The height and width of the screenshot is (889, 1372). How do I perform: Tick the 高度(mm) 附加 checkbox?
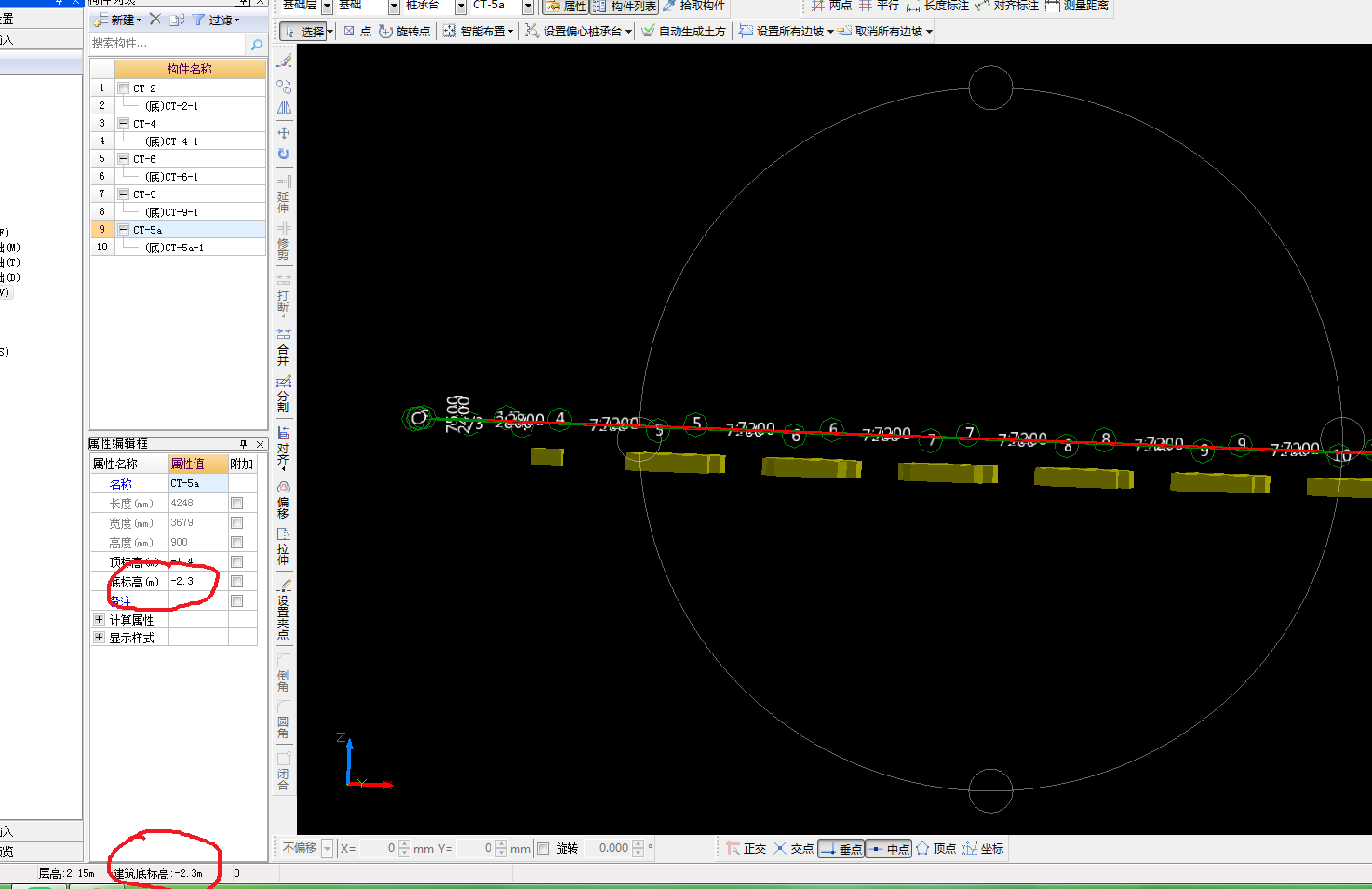point(236,542)
